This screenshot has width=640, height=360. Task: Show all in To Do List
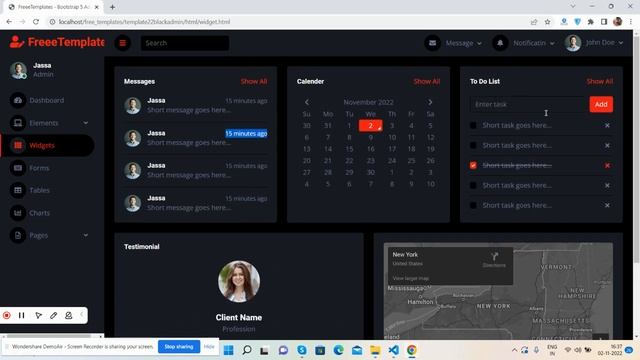coord(600,81)
